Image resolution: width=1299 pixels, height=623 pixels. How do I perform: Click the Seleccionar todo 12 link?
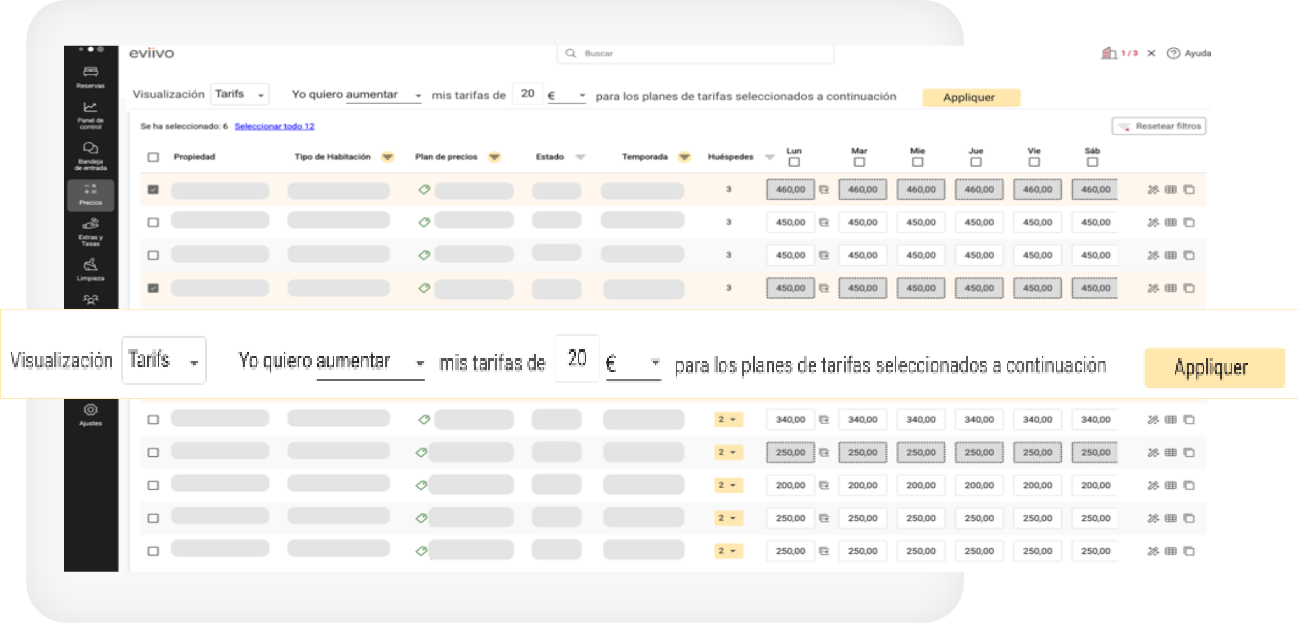pos(274,126)
